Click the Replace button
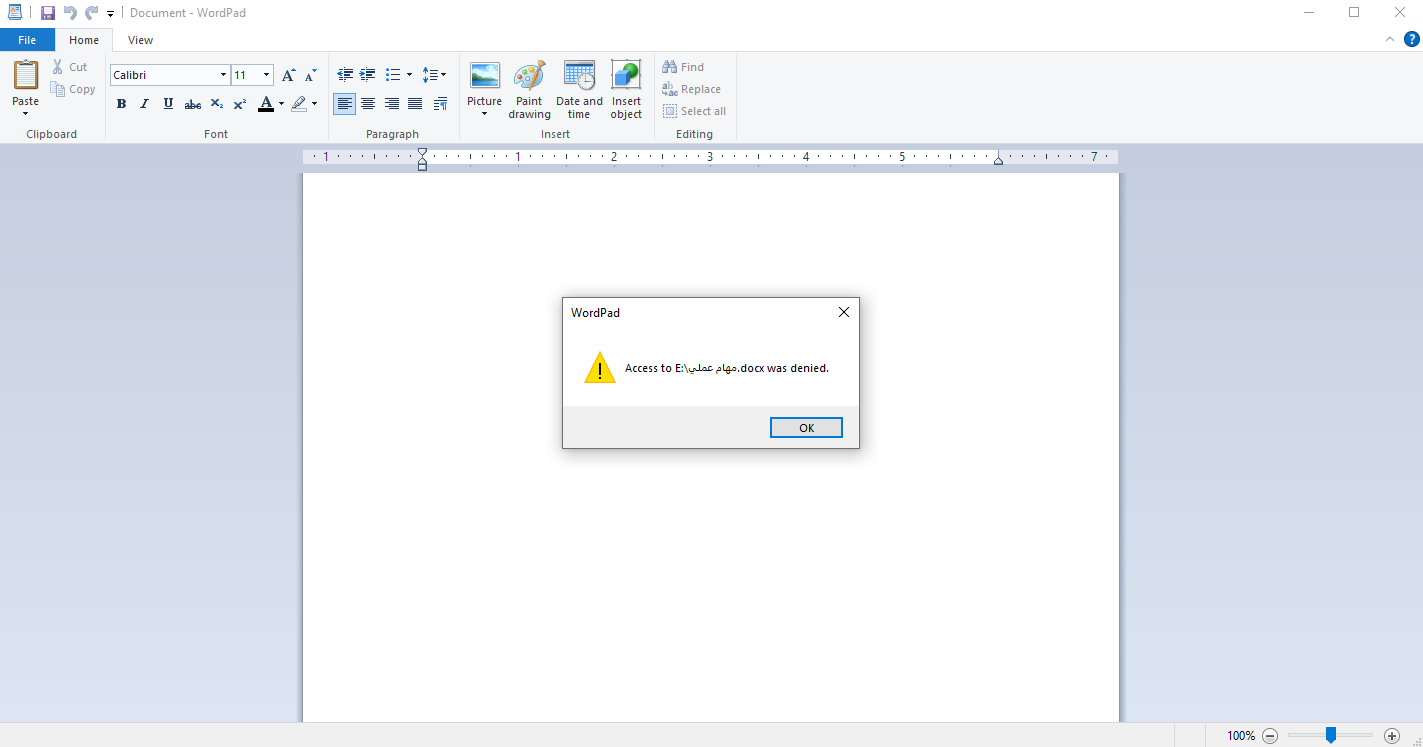 [x=692, y=89]
